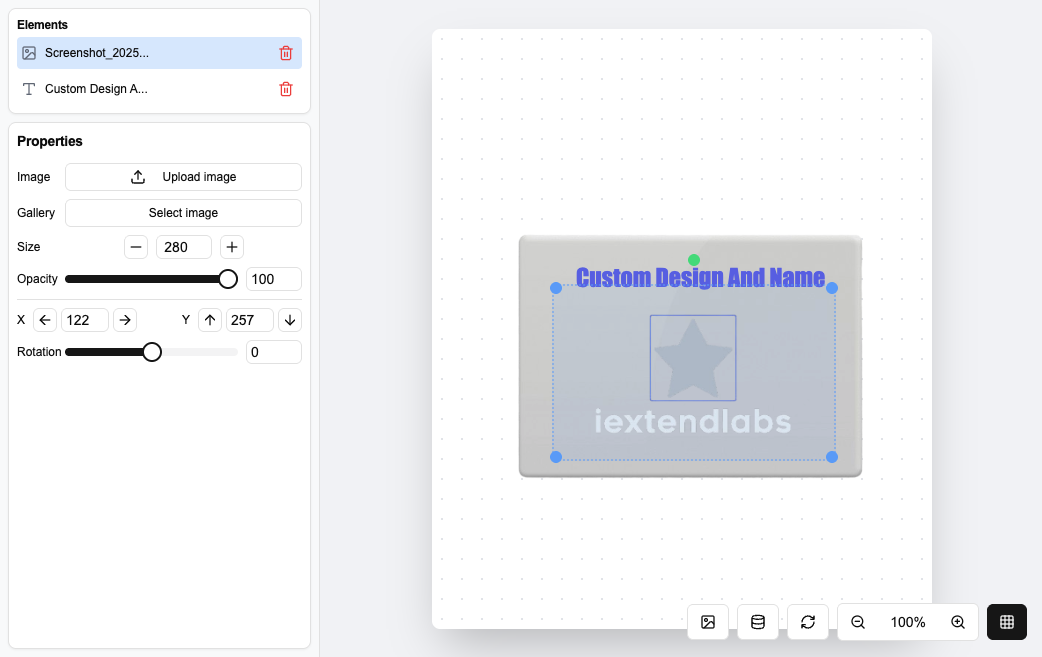This screenshot has width=1042, height=657.
Task: Increase size with plus button
Action: pyautogui.click(x=232, y=247)
